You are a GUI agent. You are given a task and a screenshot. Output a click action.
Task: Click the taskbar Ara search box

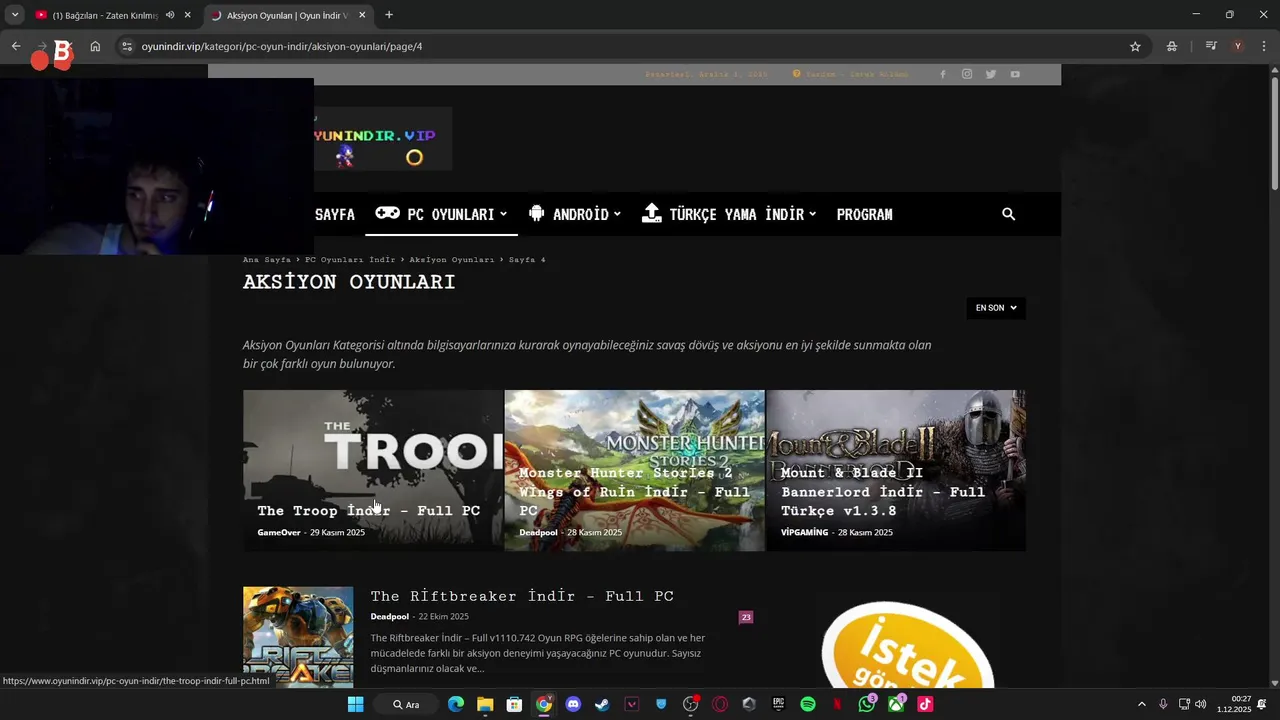(406, 704)
